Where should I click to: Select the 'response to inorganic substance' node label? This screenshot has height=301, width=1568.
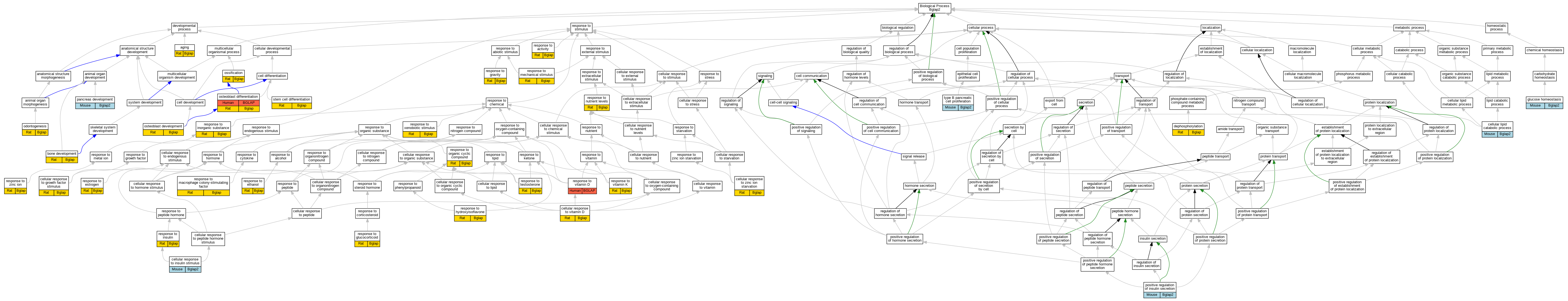(213, 126)
